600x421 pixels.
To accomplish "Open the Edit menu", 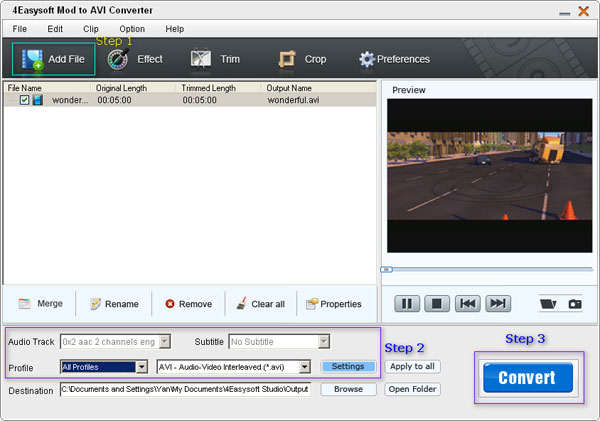I will 55,29.
